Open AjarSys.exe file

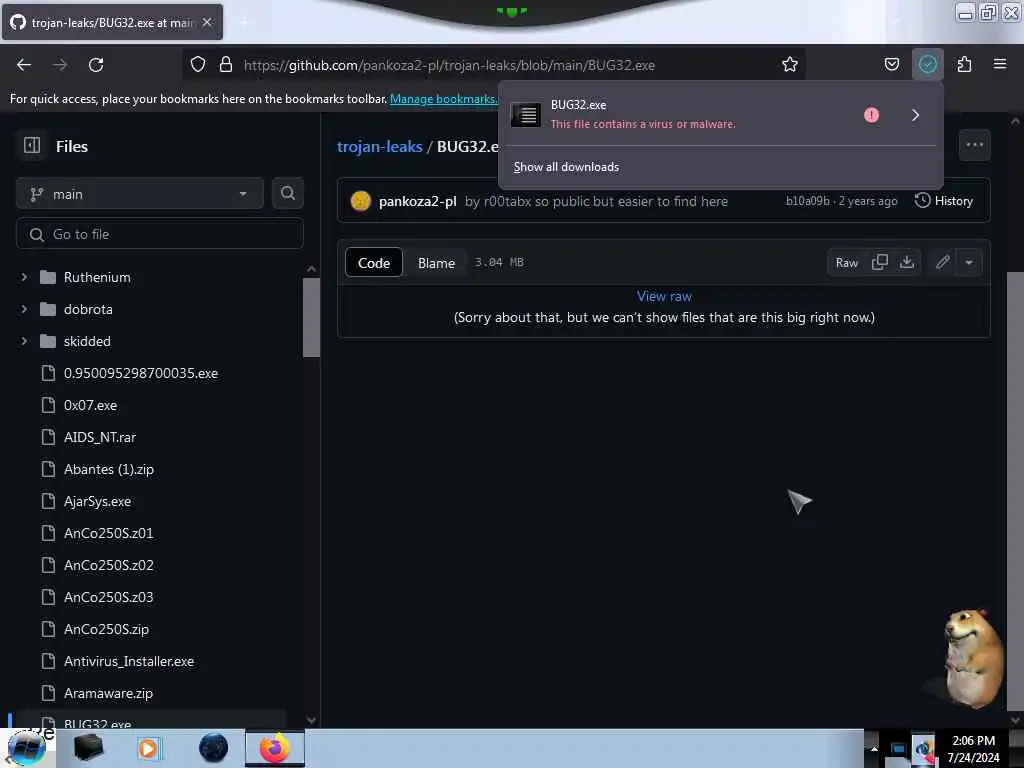pos(97,501)
